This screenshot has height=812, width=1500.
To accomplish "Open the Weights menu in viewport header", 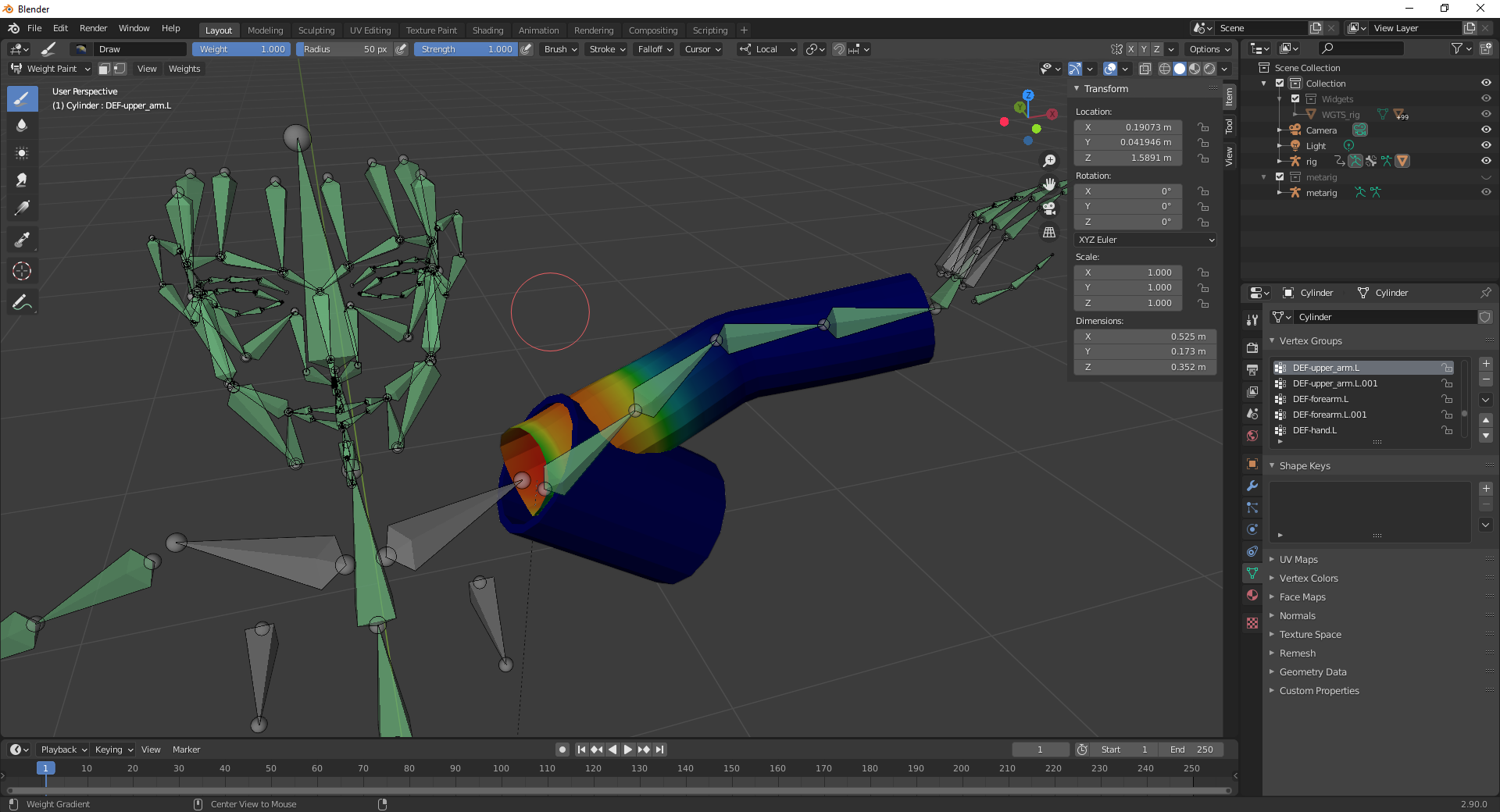I will [184, 69].
